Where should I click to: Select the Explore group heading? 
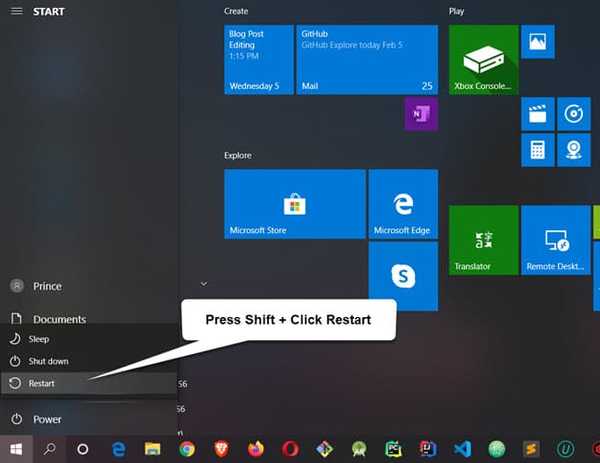[238, 155]
